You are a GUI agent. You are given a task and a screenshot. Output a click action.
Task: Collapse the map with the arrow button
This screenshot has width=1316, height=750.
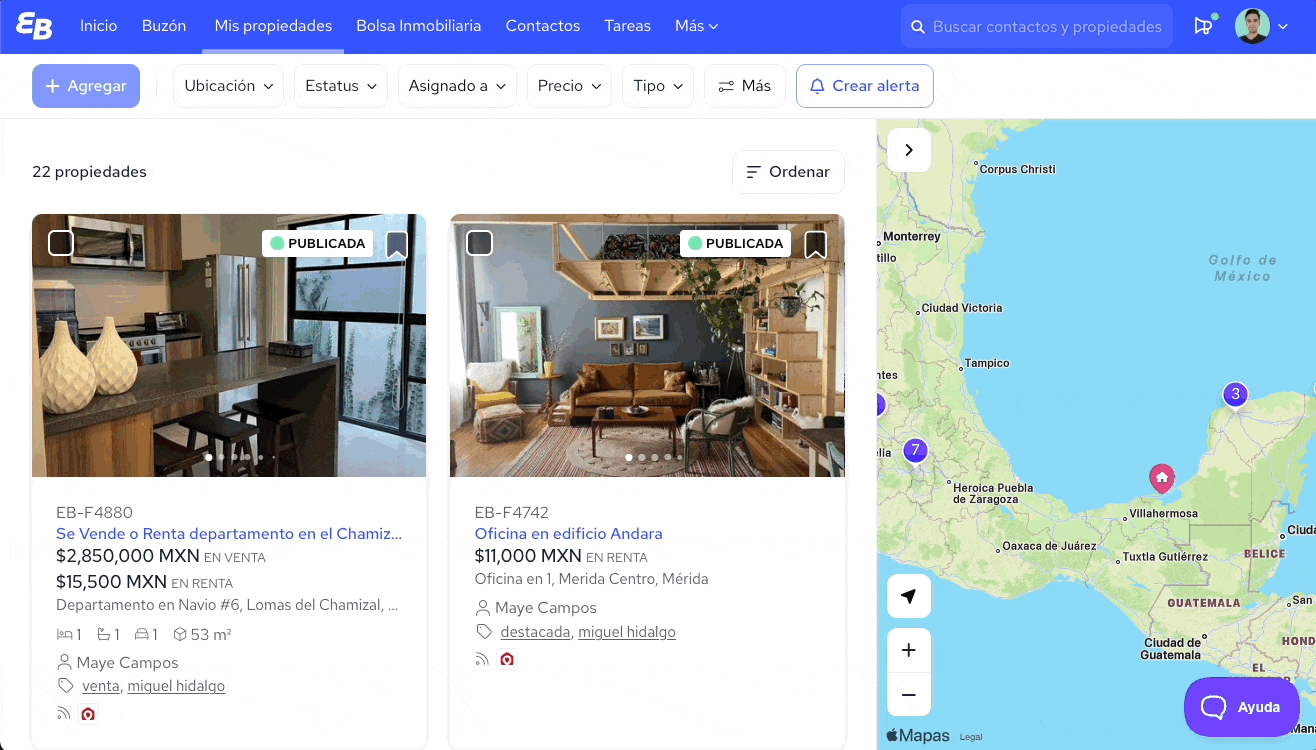click(909, 150)
